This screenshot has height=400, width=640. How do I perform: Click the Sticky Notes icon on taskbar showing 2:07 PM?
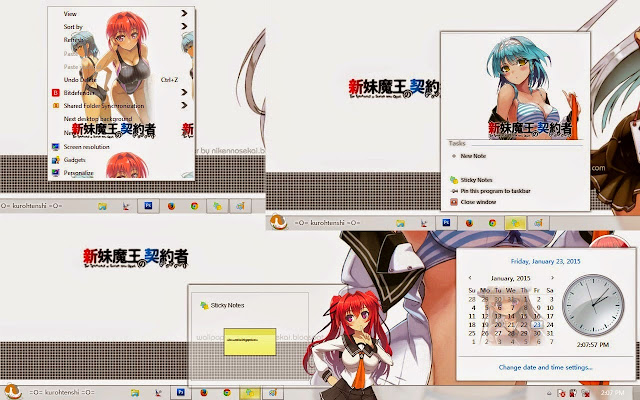(249, 393)
